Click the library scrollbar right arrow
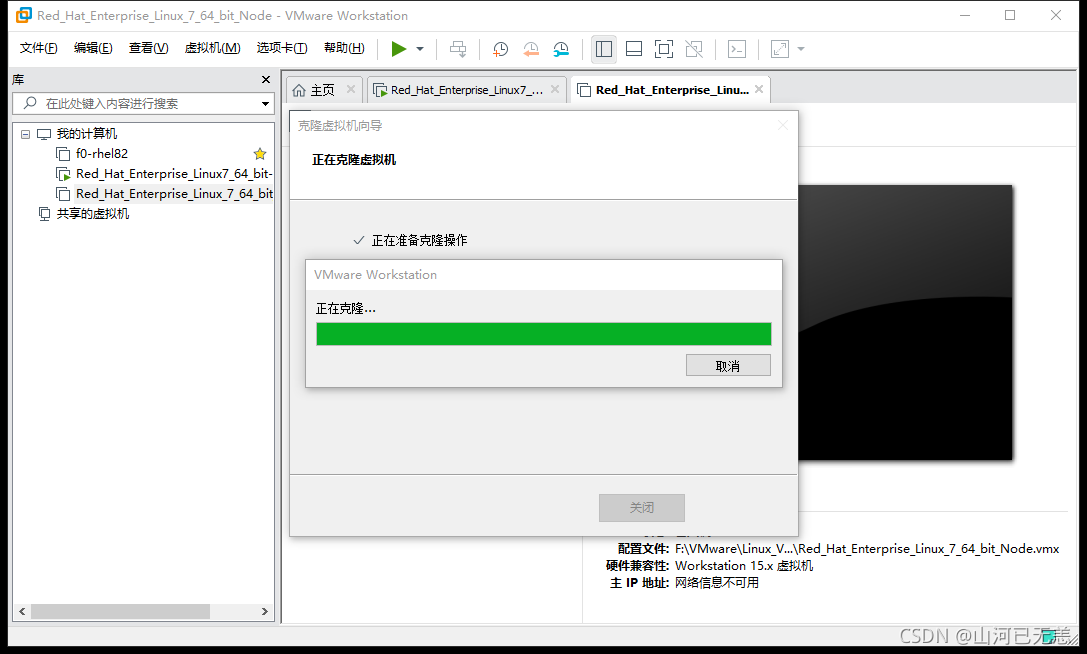This screenshot has width=1087, height=654. click(x=264, y=611)
